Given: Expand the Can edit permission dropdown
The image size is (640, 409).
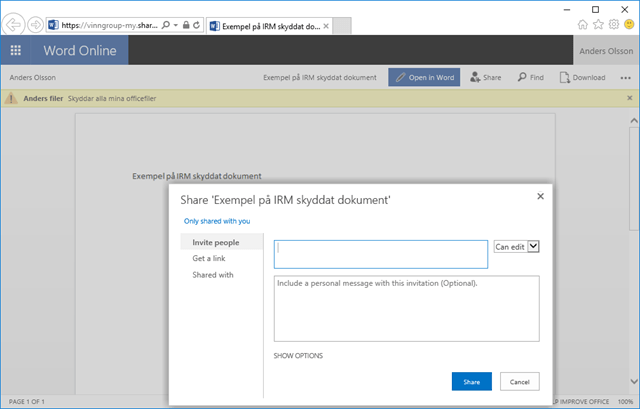Looking at the screenshot, I should (x=533, y=247).
